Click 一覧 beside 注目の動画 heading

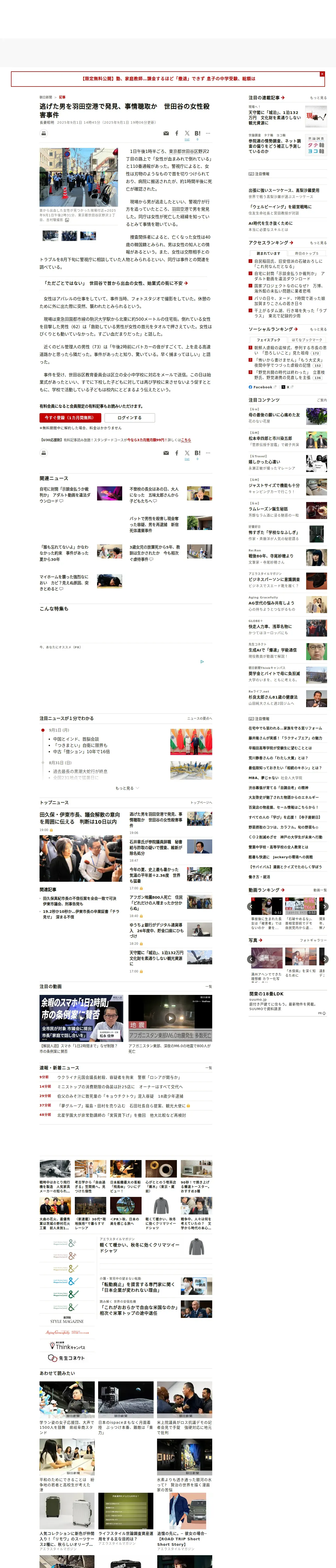pos(209,987)
